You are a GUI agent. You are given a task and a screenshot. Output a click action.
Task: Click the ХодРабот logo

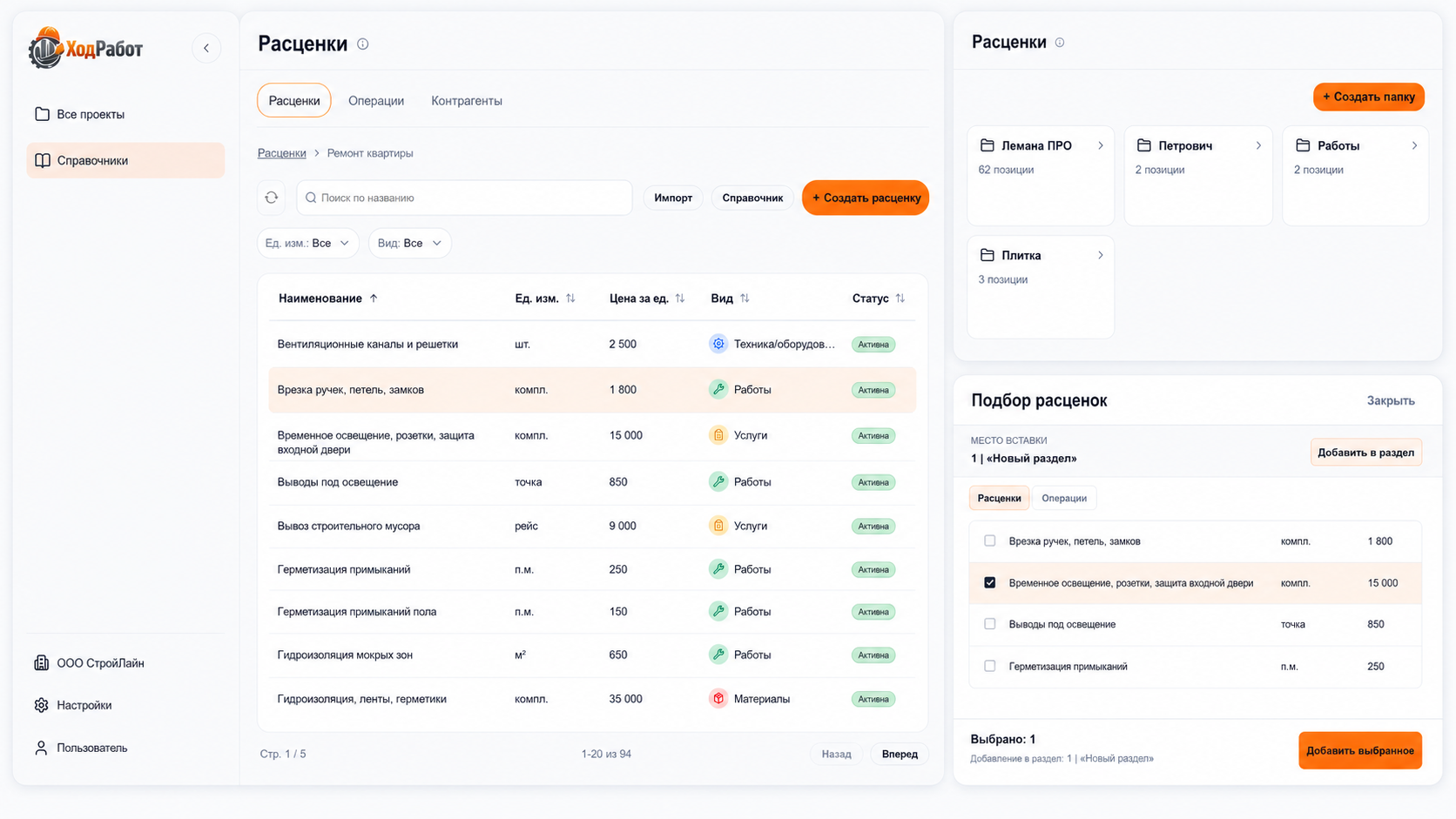pos(85,48)
